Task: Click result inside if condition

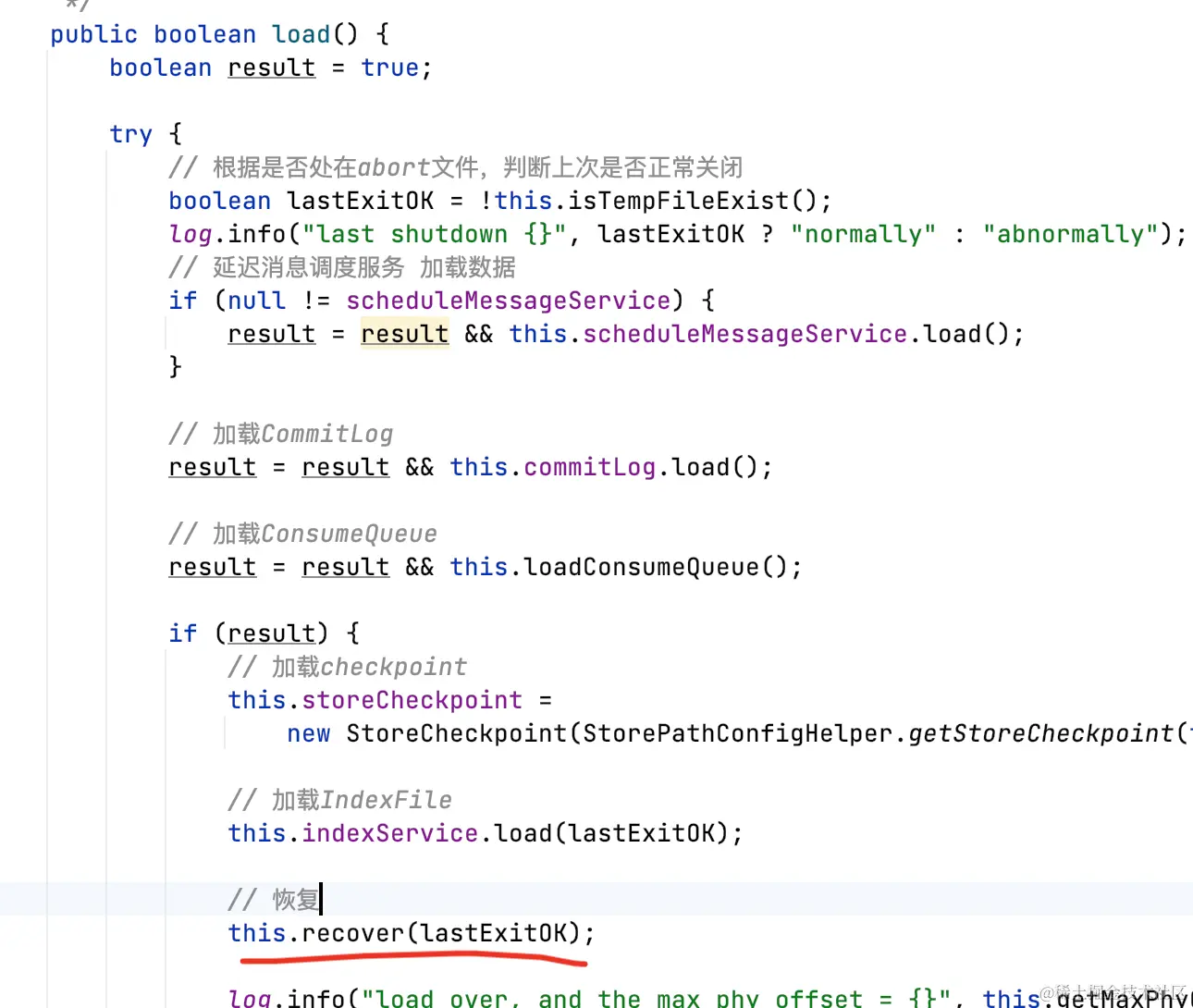Action: (x=271, y=633)
